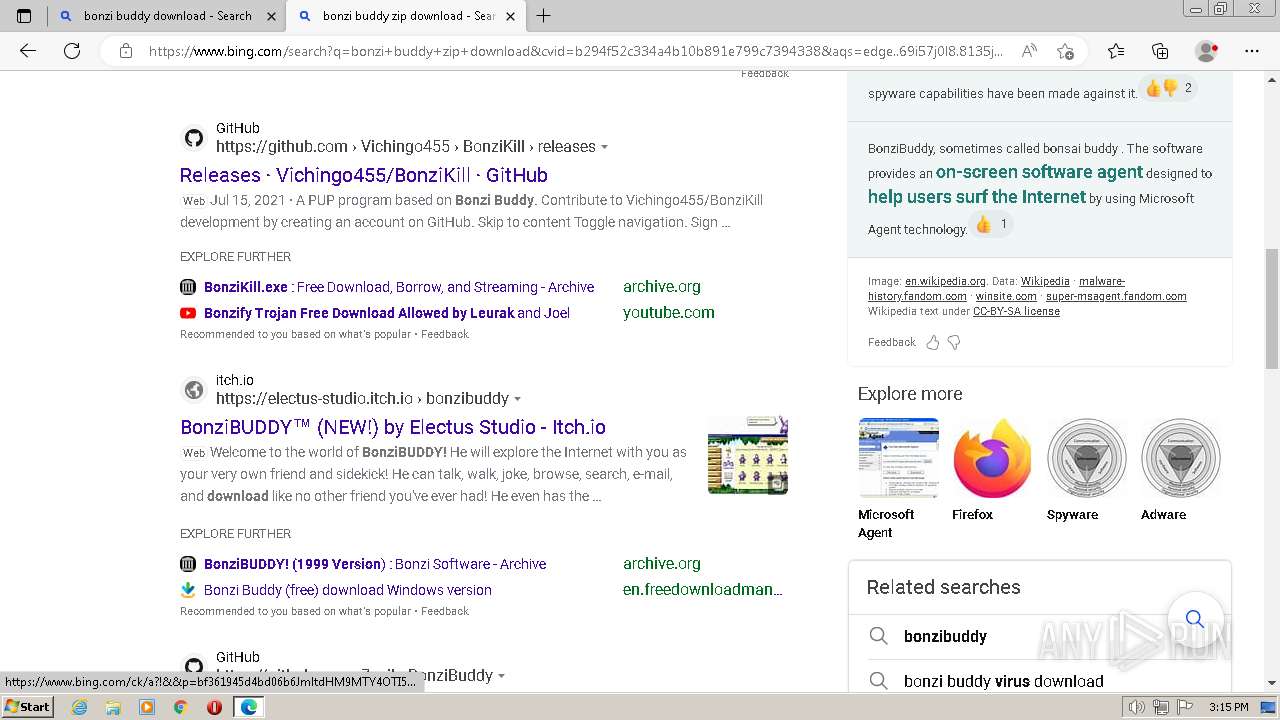This screenshot has width=1280, height=720.
Task: Launch Internet Explorer from taskbar
Action: (x=80, y=707)
